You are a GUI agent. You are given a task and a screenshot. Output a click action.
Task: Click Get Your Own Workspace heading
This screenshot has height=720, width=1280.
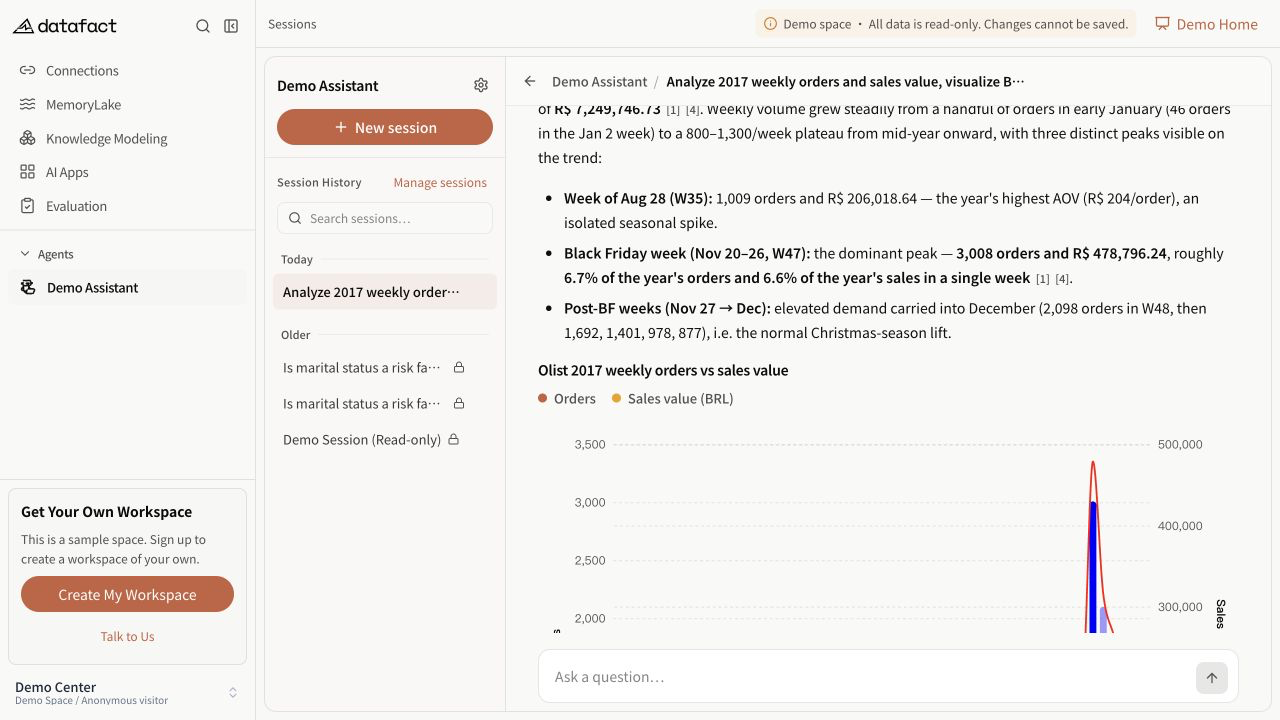tap(106, 512)
